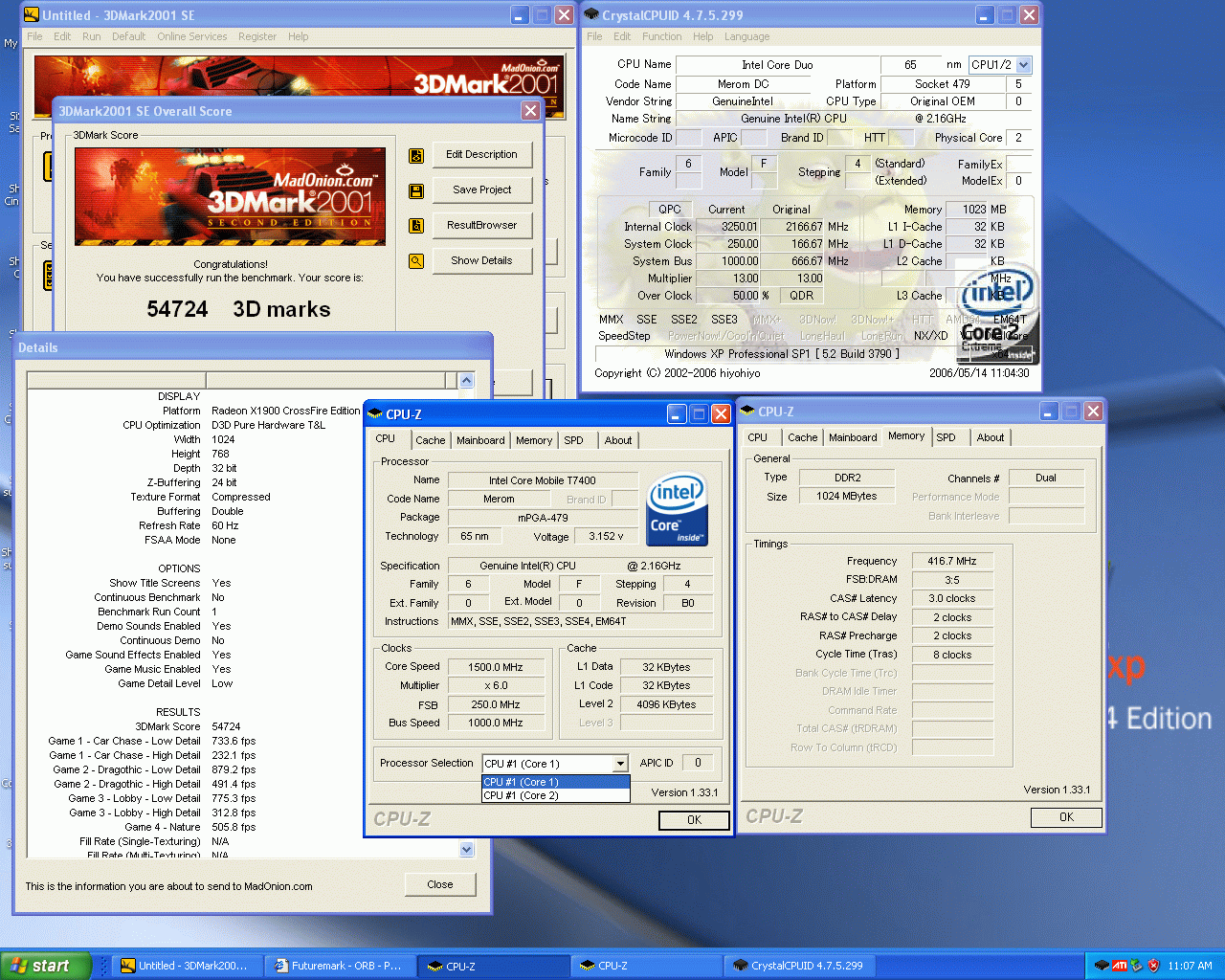Click the QPC button in CrystalCPUID
Viewport: 1225px width, 980px height.
click(669, 210)
